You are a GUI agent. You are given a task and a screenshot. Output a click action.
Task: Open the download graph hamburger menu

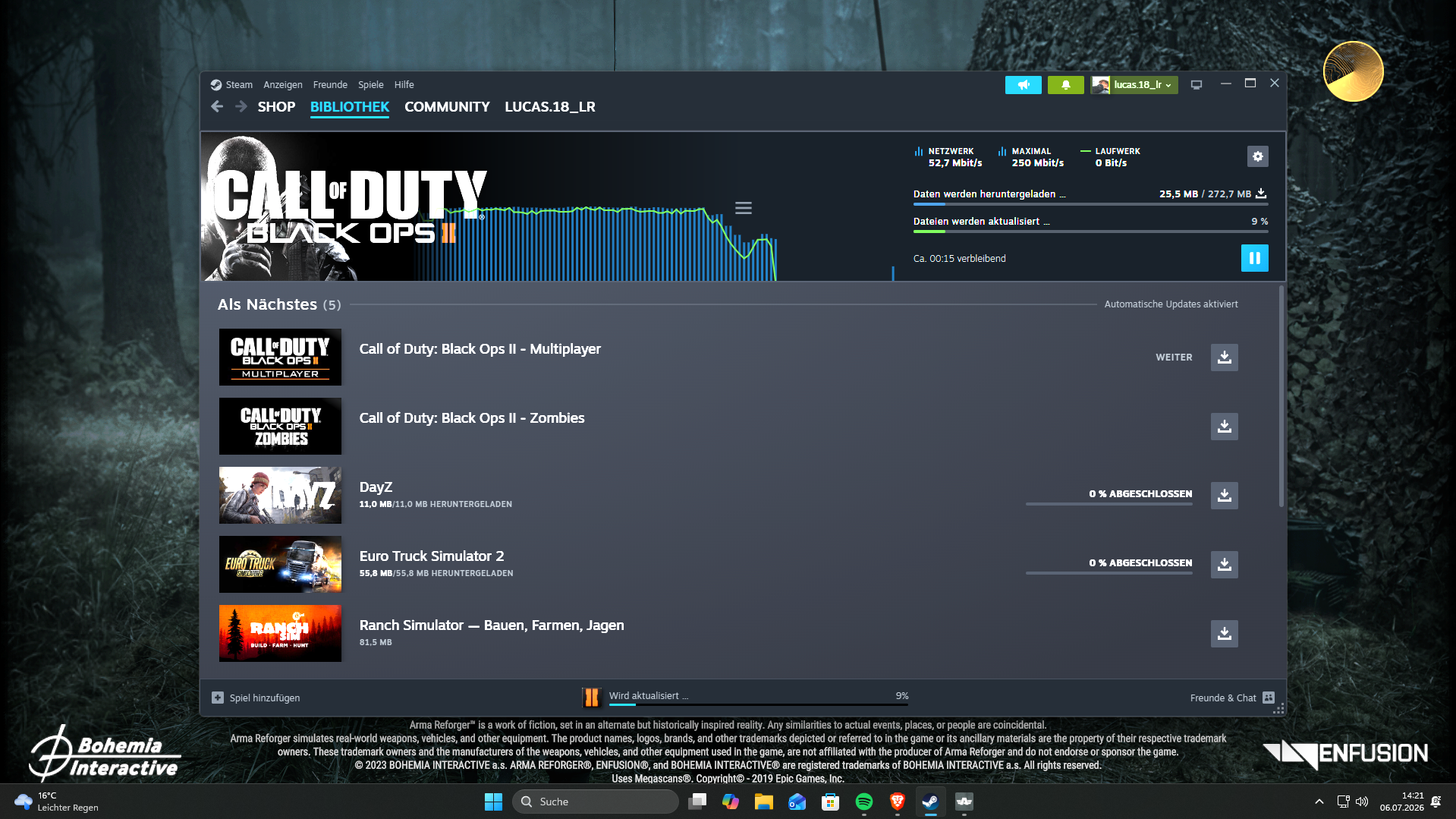pyautogui.click(x=743, y=208)
